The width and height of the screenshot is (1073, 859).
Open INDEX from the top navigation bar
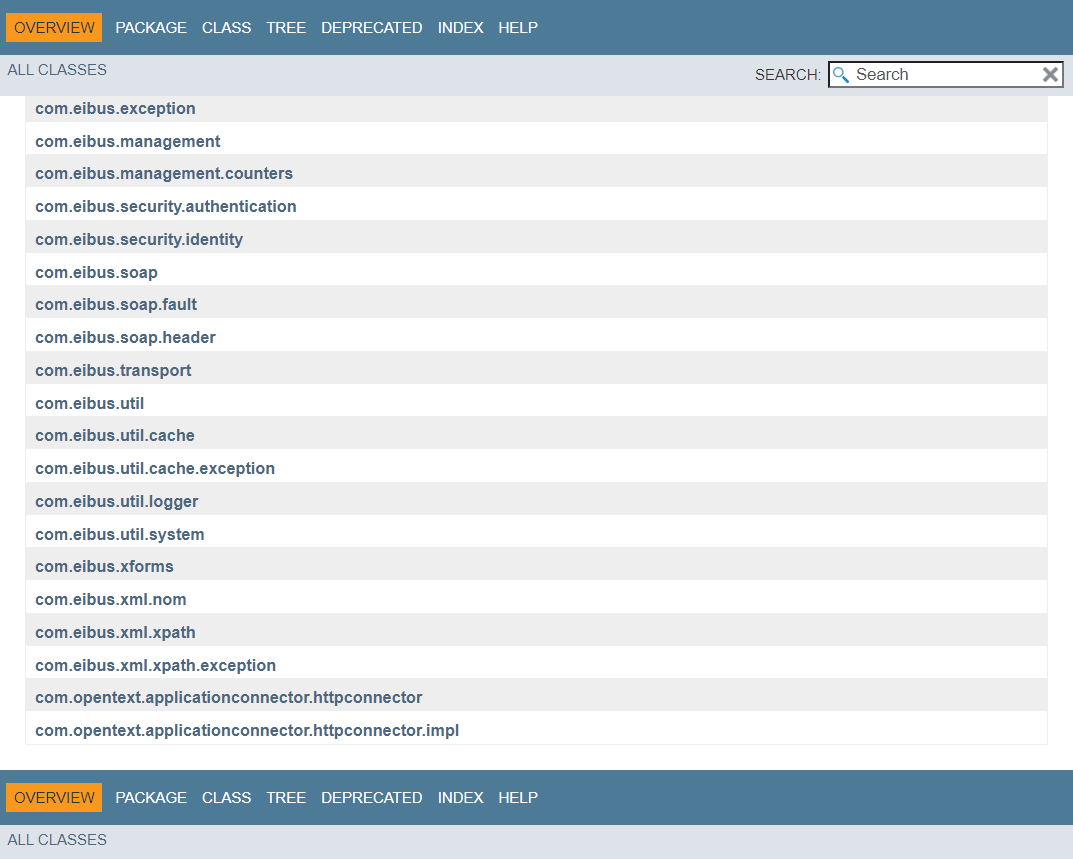(x=460, y=28)
